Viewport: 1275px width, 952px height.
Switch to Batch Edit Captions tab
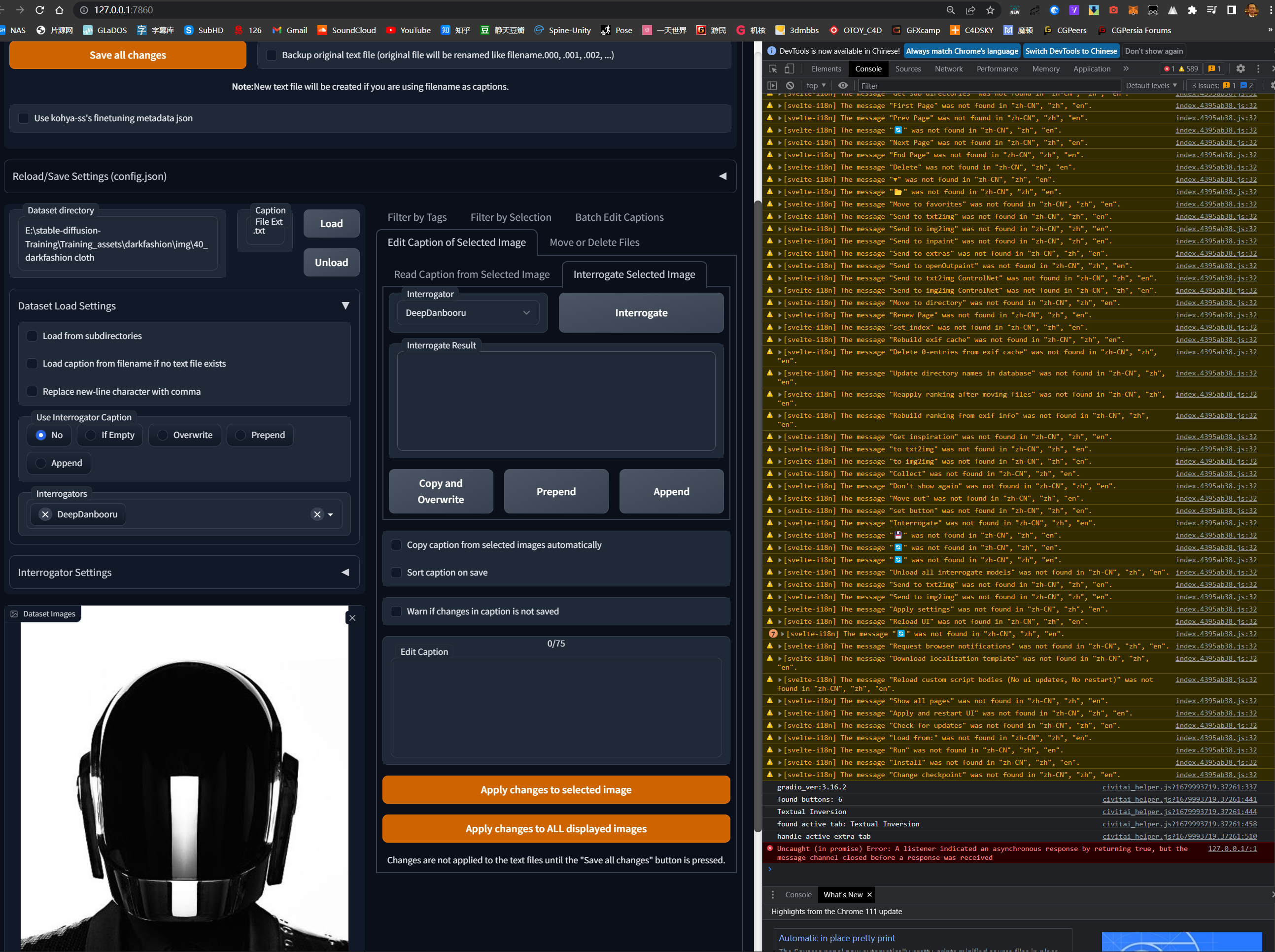pos(619,217)
